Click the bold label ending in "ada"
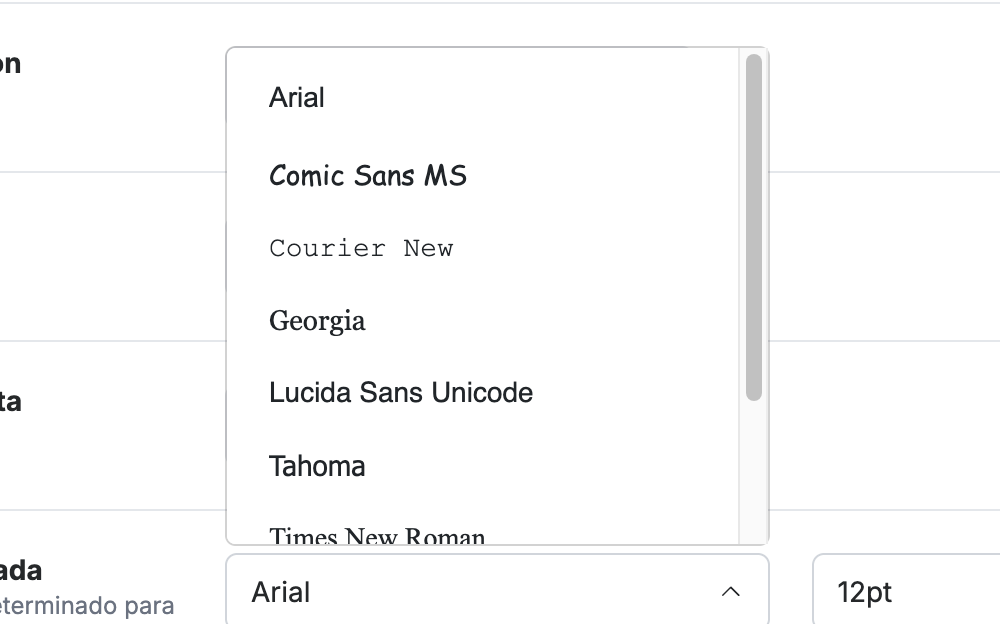Viewport: 1000px width, 624px height. click(x=20, y=571)
